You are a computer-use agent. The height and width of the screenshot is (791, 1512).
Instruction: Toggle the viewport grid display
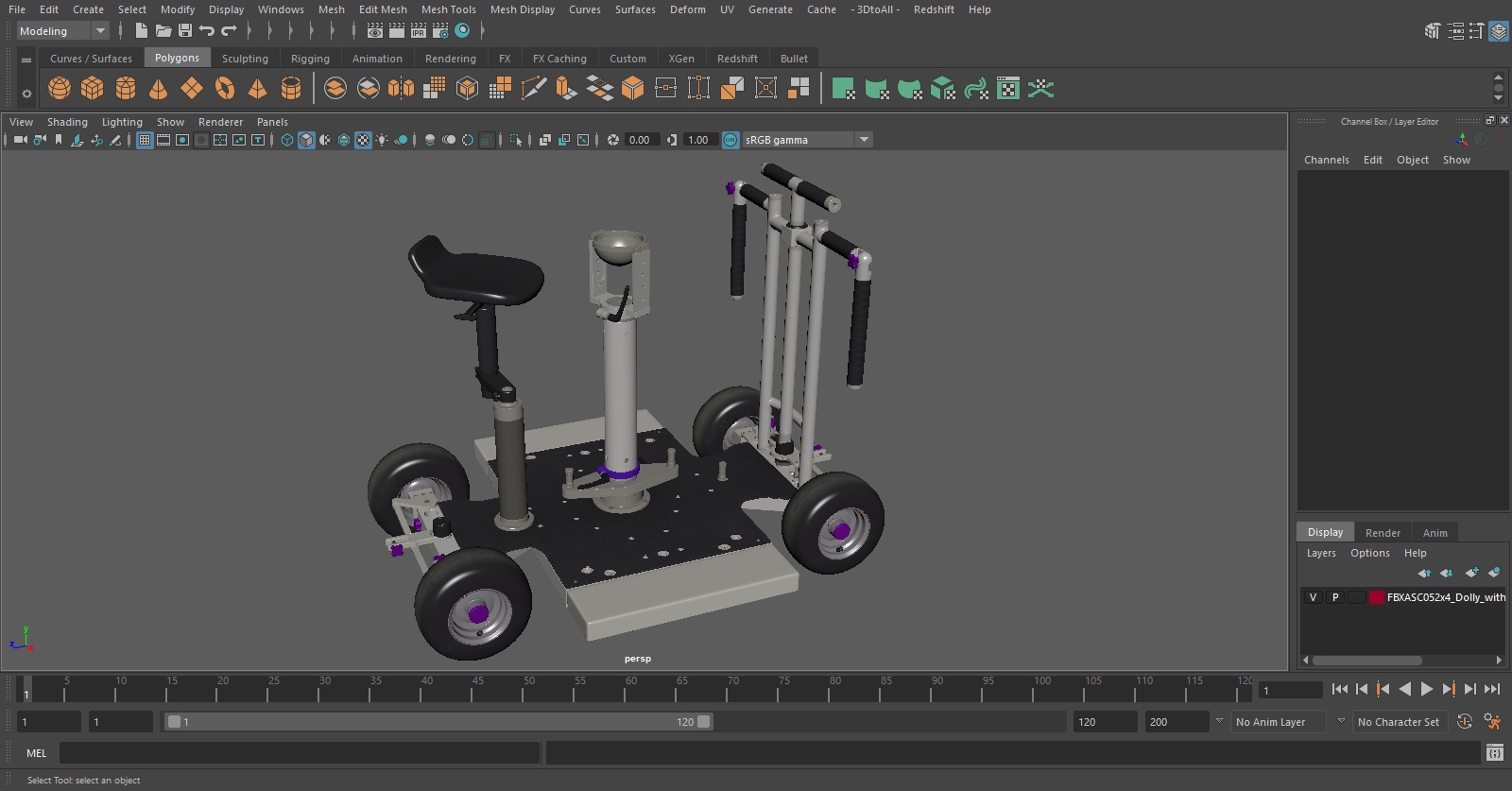[145, 140]
